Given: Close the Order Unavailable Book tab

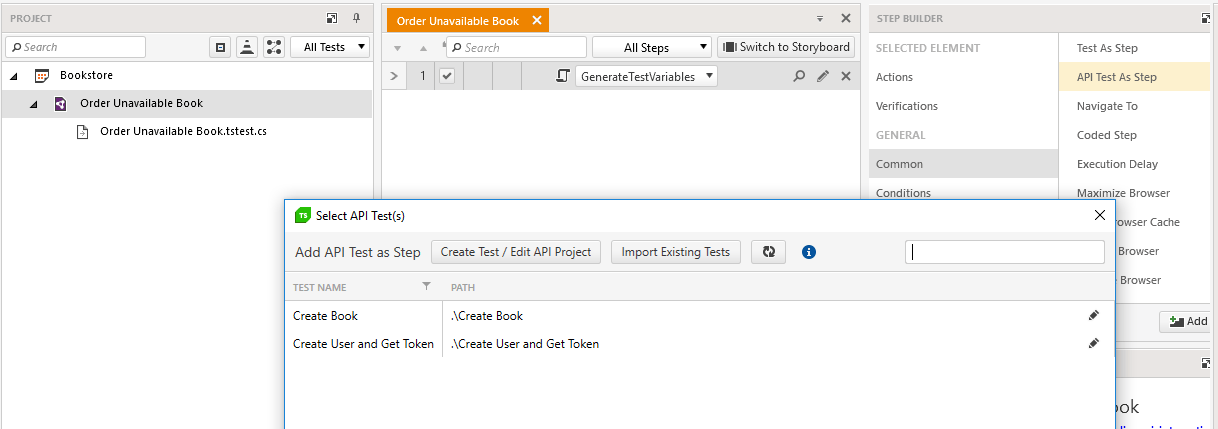Looking at the screenshot, I should [x=536, y=20].
